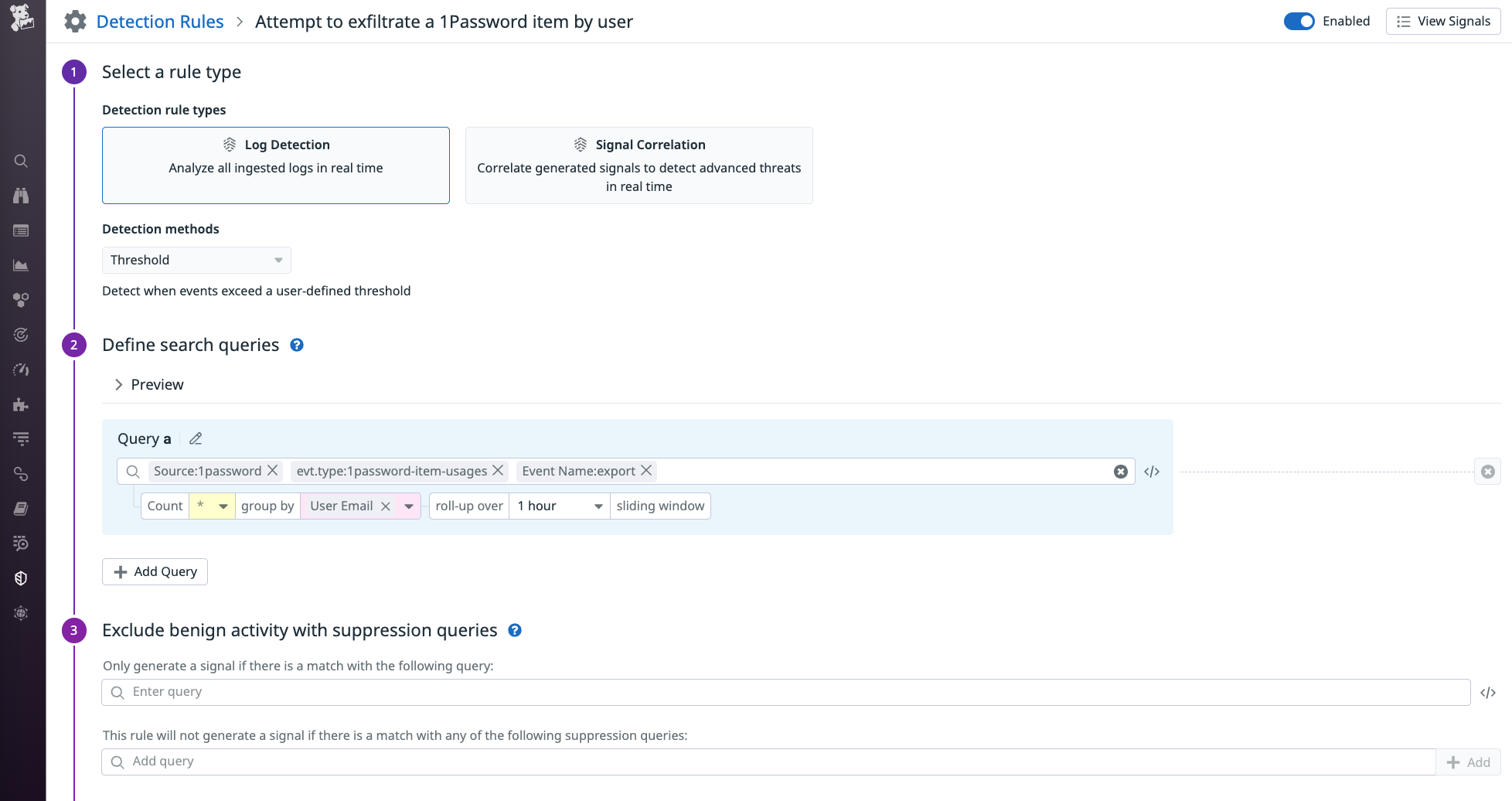Open the roll-up window dropdown showing 1 hour
This screenshot has height=801, width=1512.
558,506
